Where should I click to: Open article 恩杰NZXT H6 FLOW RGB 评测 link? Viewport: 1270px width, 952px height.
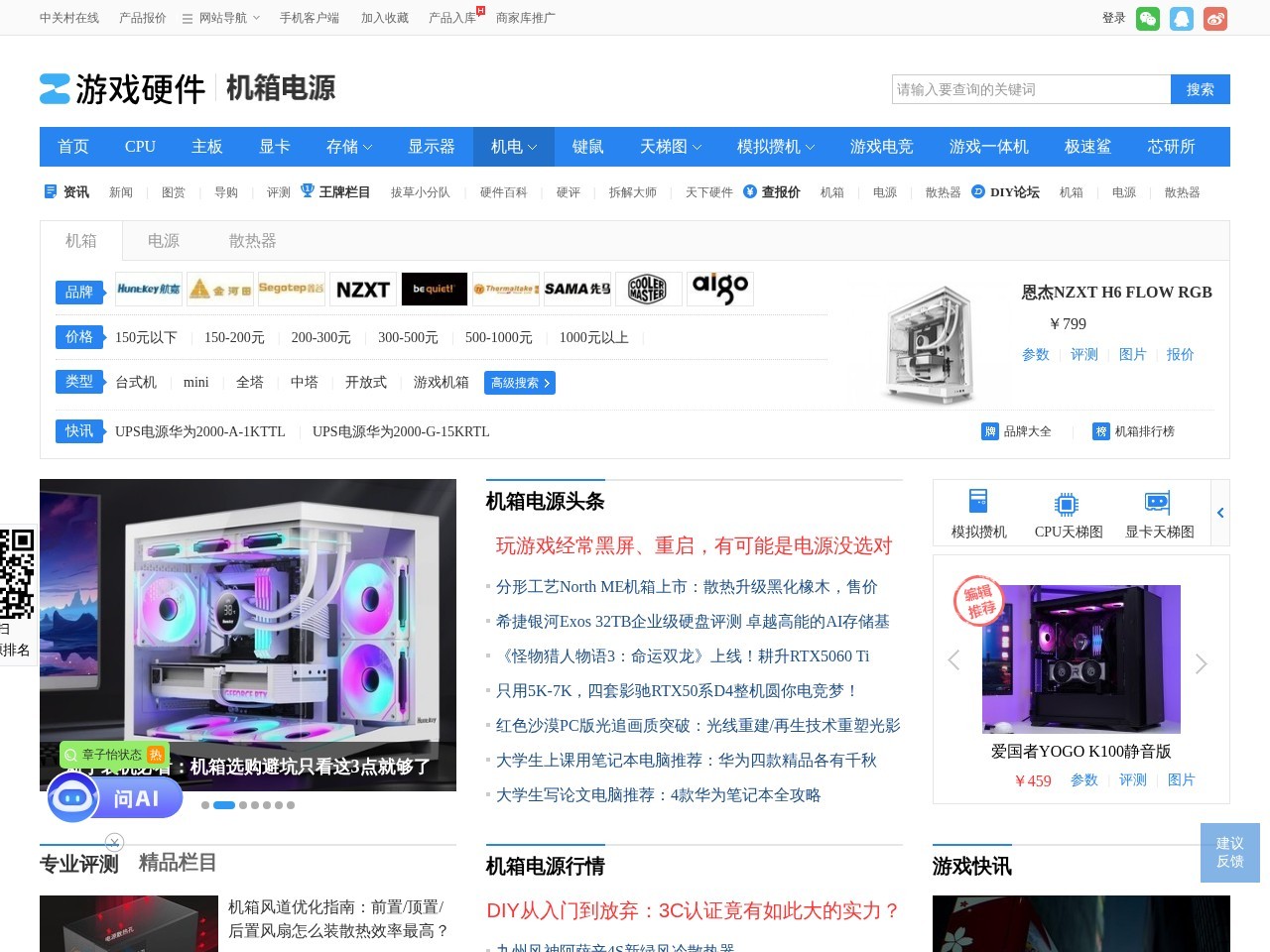tap(1084, 354)
